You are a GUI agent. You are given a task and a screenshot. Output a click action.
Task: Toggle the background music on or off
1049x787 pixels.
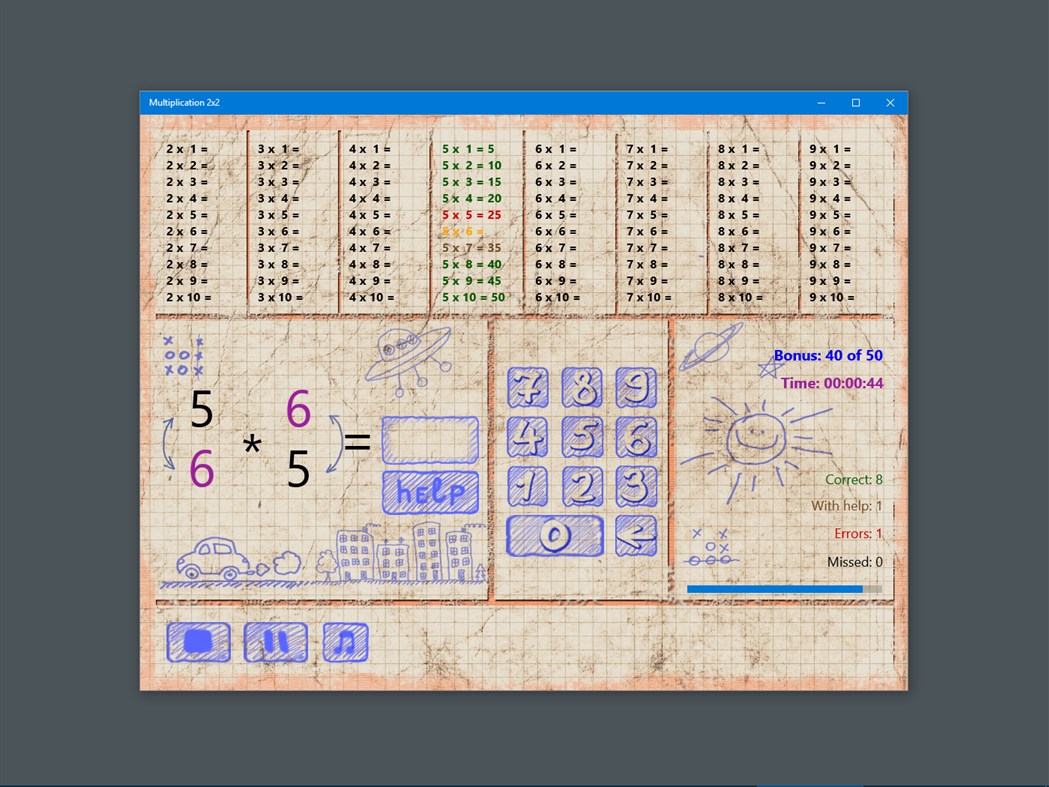point(344,641)
